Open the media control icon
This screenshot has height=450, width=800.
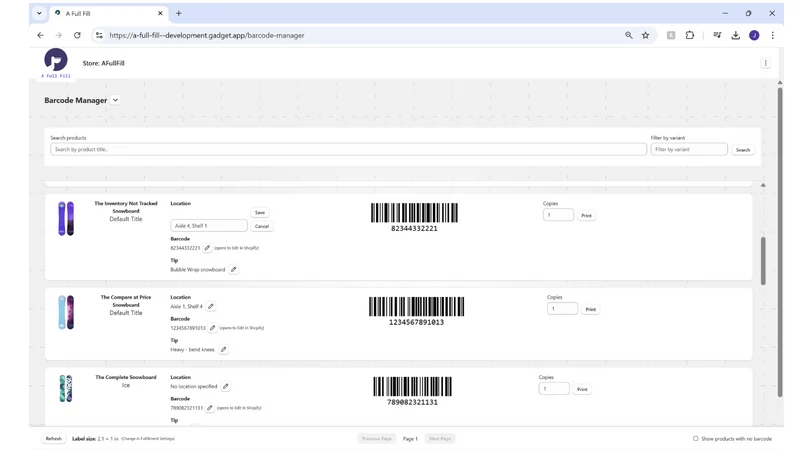(717, 35)
